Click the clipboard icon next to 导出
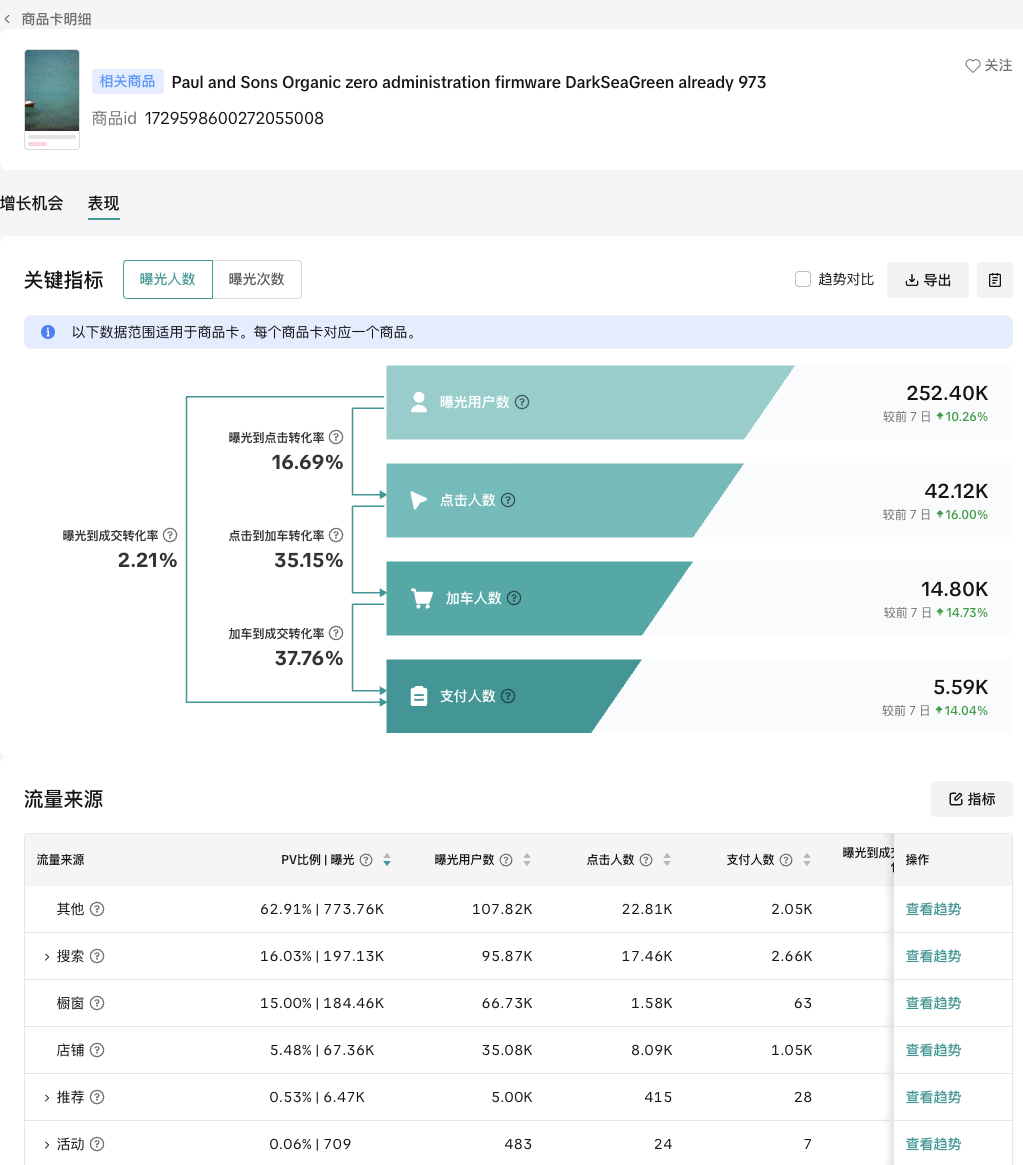The width and height of the screenshot is (1023, 1165). pyautogui.click(x=994, y=280)
